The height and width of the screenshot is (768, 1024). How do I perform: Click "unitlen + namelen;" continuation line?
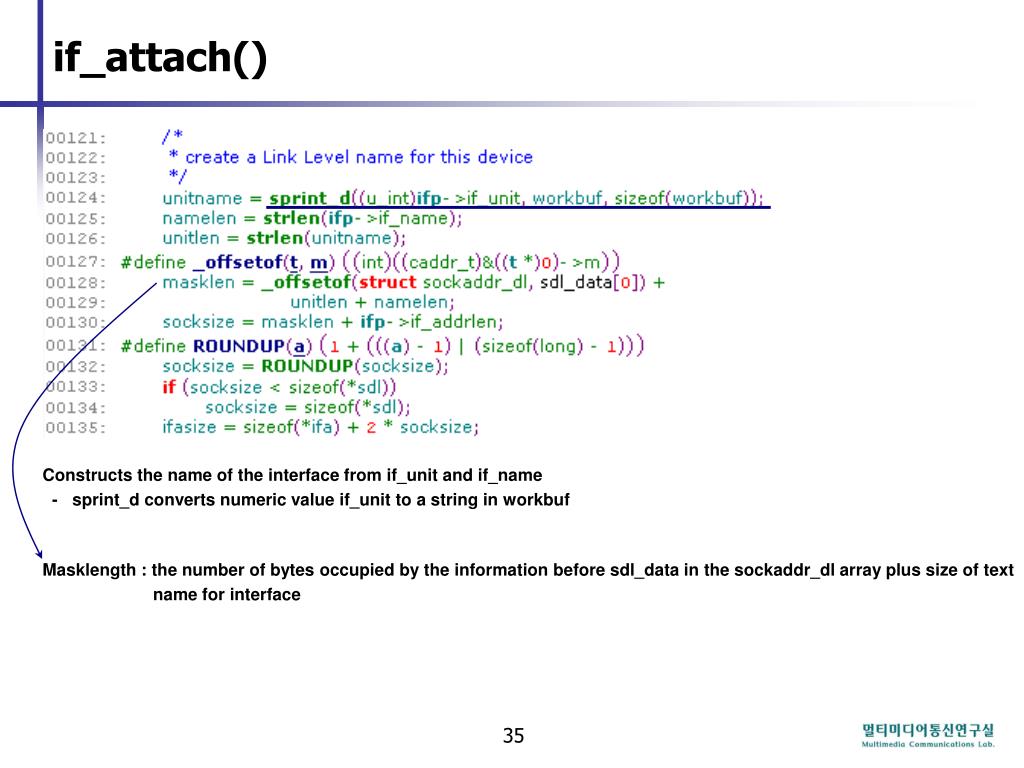[x=372, y=302]
